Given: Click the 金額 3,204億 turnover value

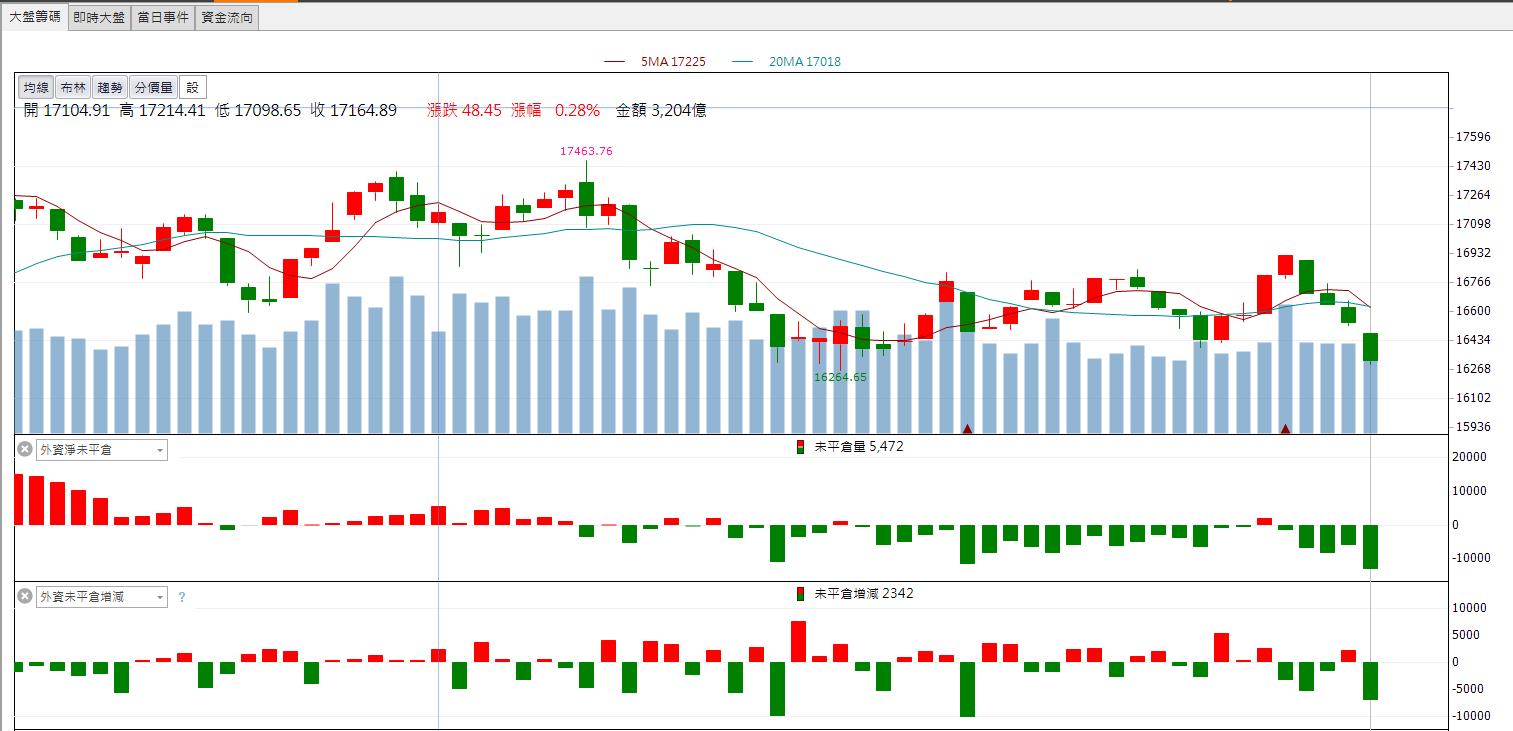Looking at the screenshot, I should pos(661,111).
